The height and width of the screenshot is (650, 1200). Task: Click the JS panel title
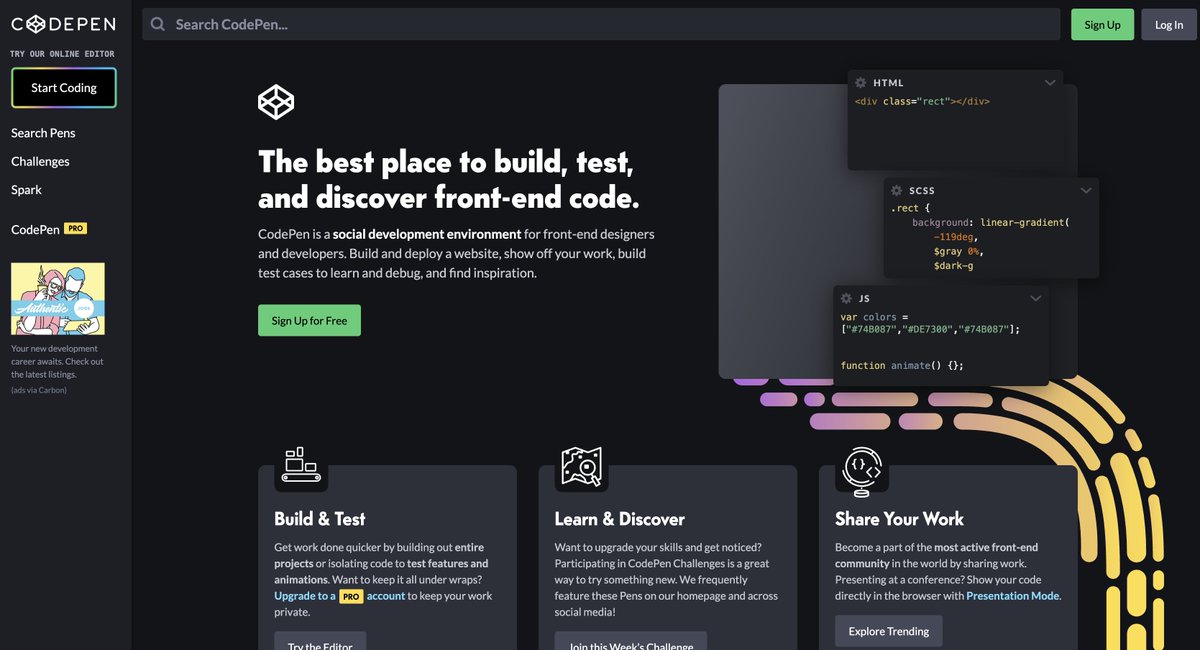(x=864, y=298)
